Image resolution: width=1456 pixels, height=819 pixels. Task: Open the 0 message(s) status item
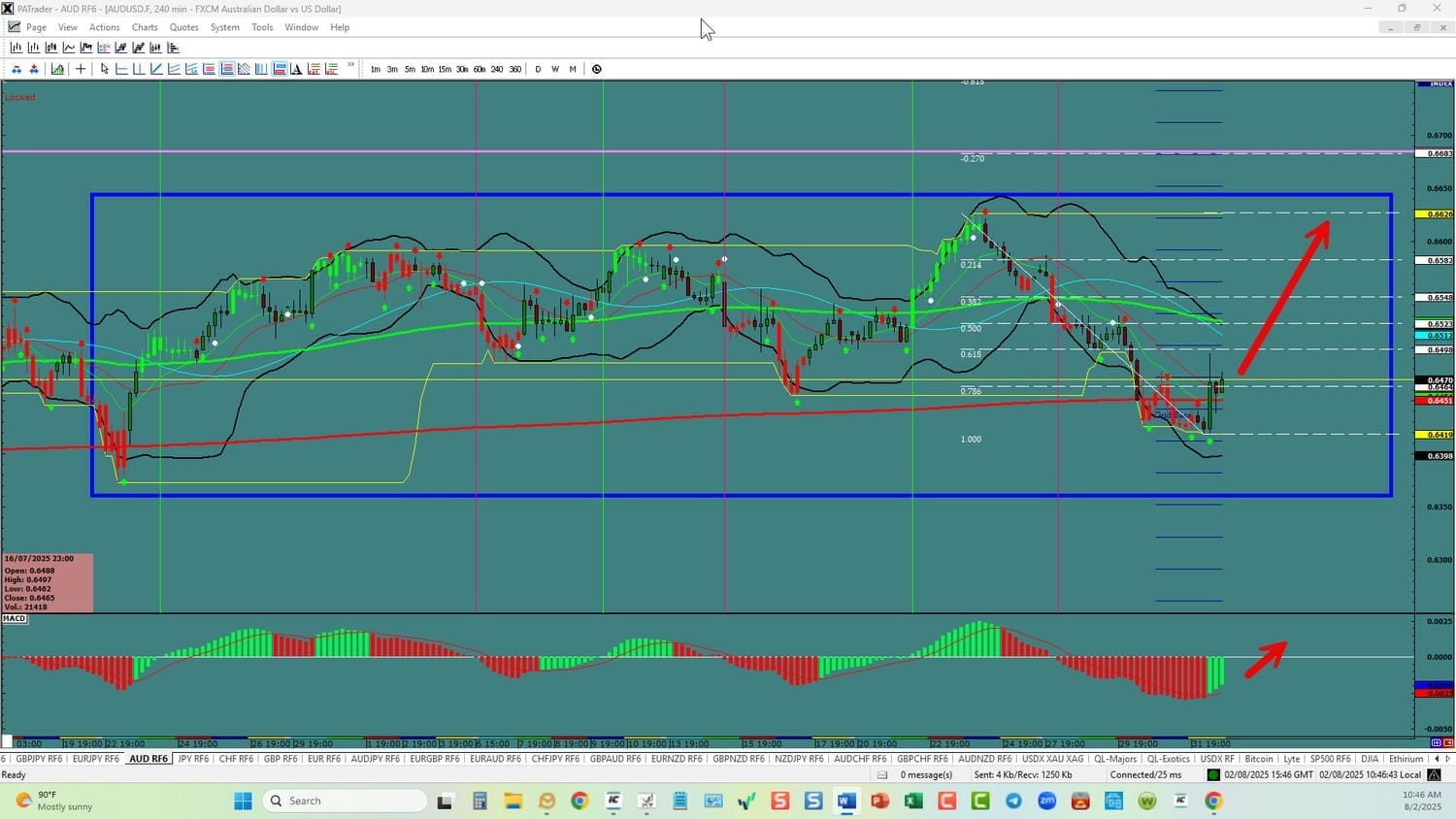pyautogui.click(x=926, y=774)
